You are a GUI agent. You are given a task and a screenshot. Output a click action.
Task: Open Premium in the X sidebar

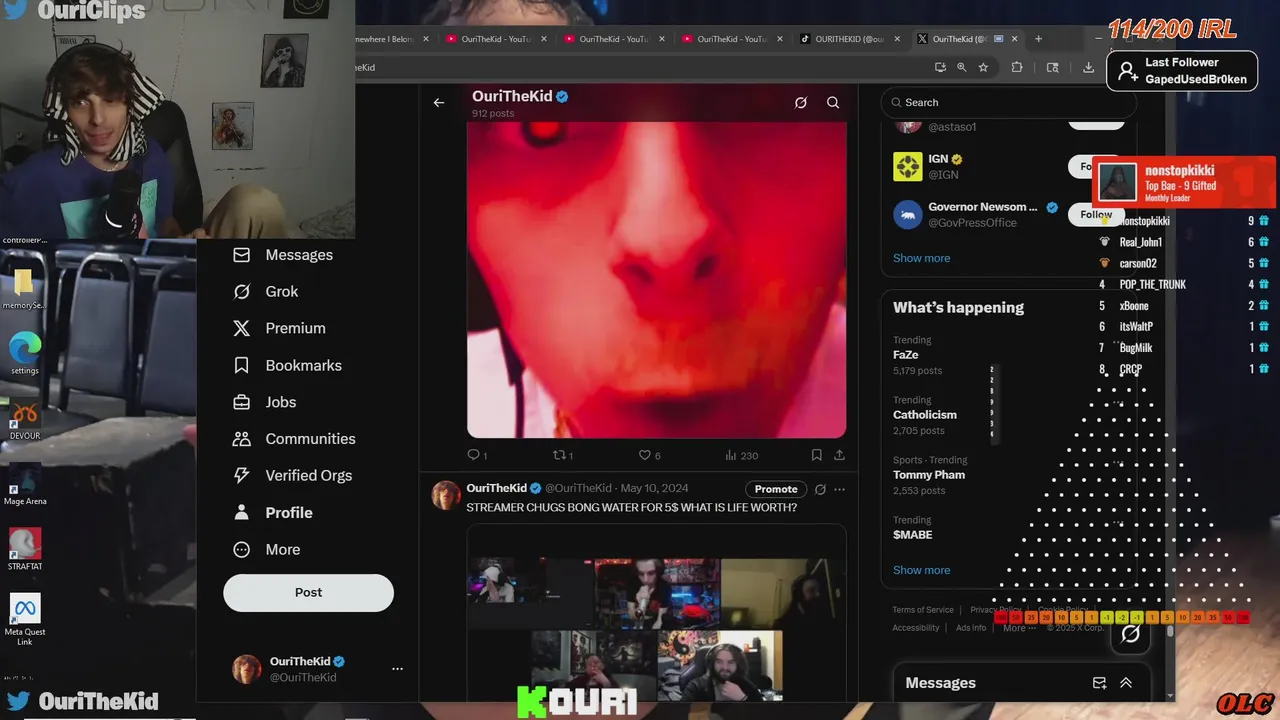coord(279,328)
